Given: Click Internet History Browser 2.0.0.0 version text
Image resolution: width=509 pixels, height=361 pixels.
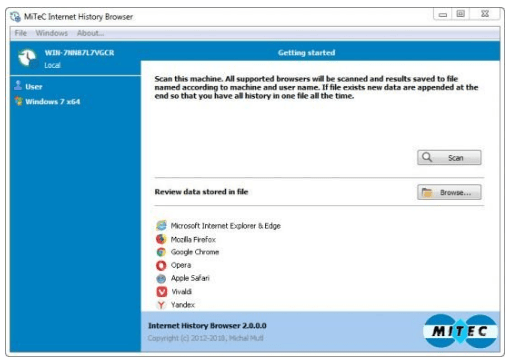Looking at the screenshot, I should [x=207, y=326].
